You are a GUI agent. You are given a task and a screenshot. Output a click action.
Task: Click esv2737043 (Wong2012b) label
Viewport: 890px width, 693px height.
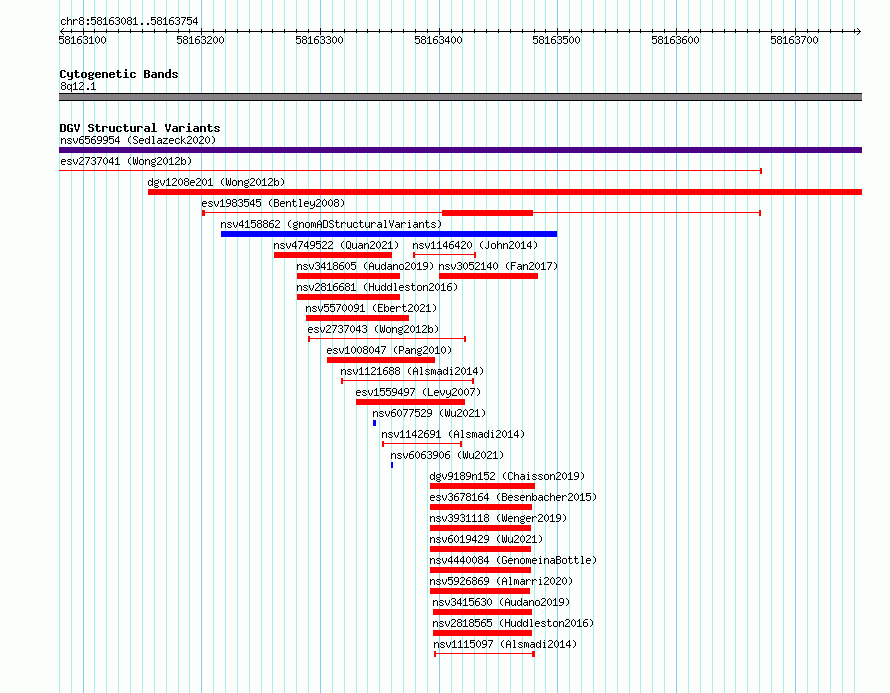pos(373,329)
